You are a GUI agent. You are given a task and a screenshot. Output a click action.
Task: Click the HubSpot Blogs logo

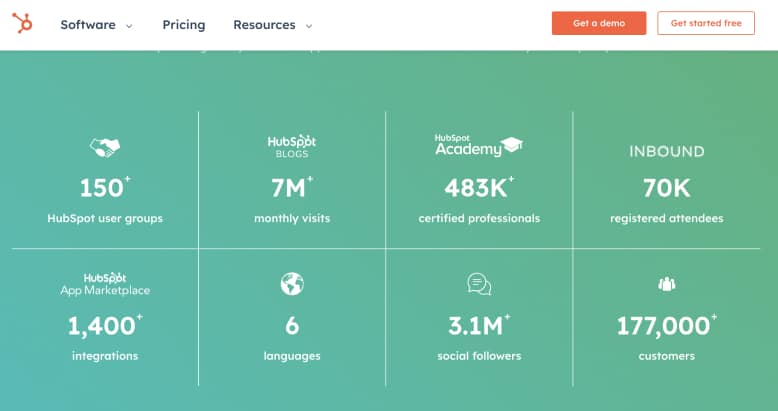pos(292,146)
